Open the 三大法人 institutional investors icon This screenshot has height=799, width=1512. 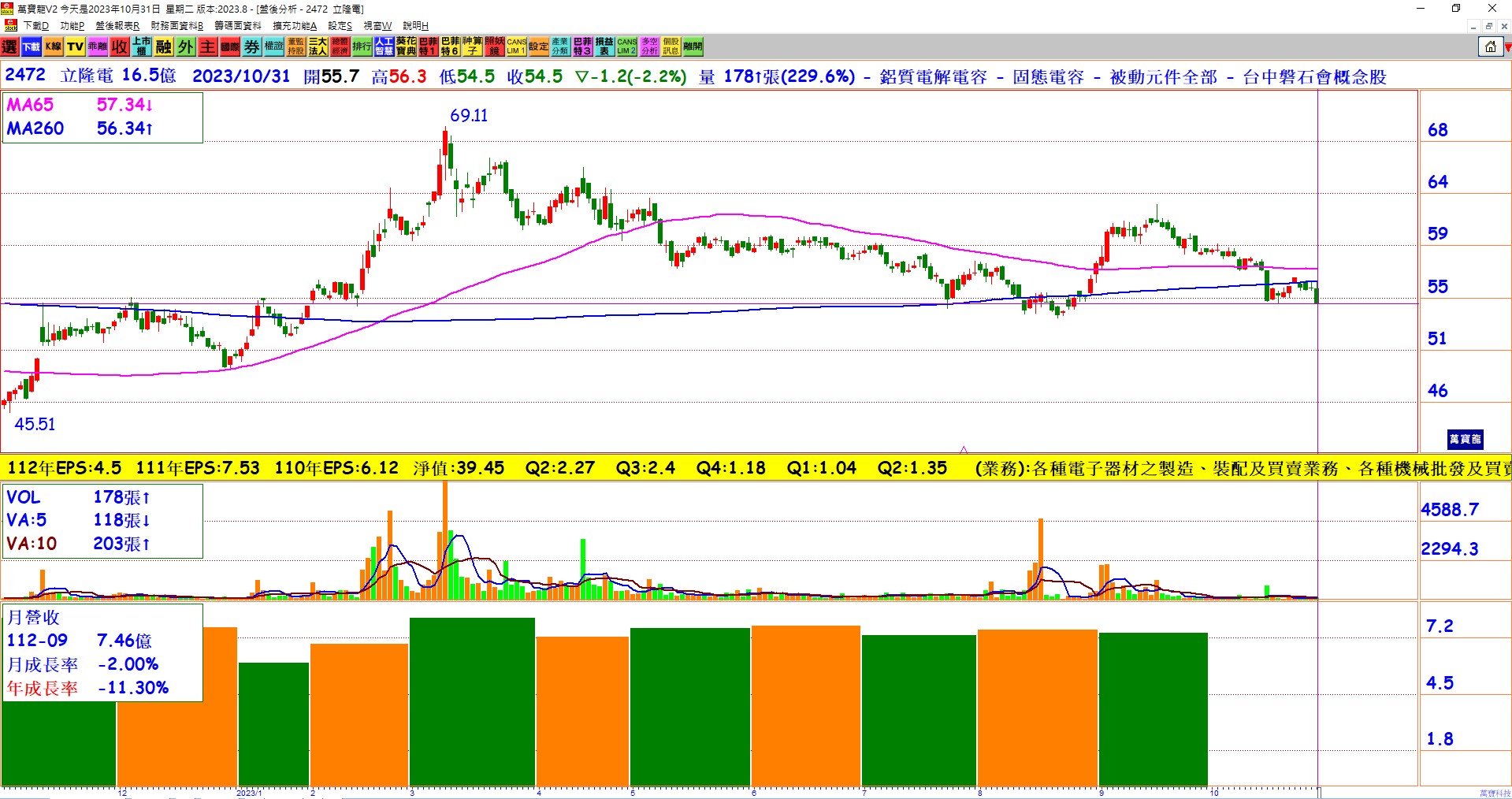[x=318, y=47]
